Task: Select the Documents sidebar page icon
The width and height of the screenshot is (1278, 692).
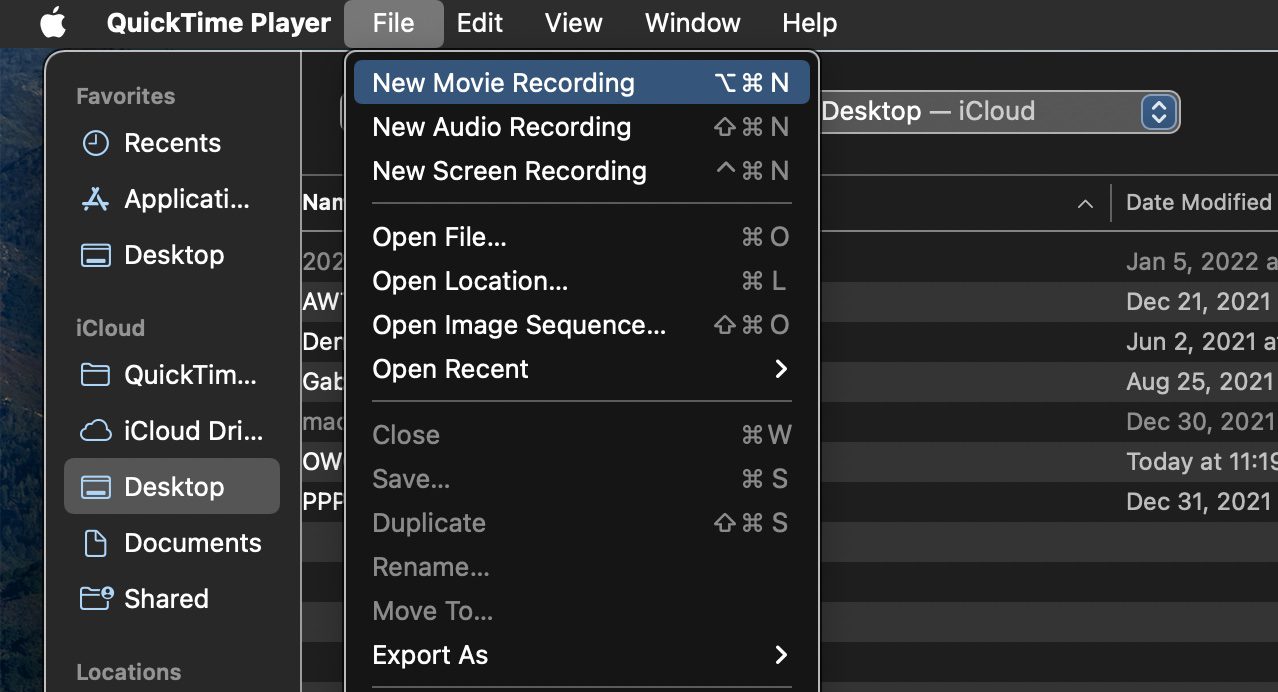Action: pos(95,543)
